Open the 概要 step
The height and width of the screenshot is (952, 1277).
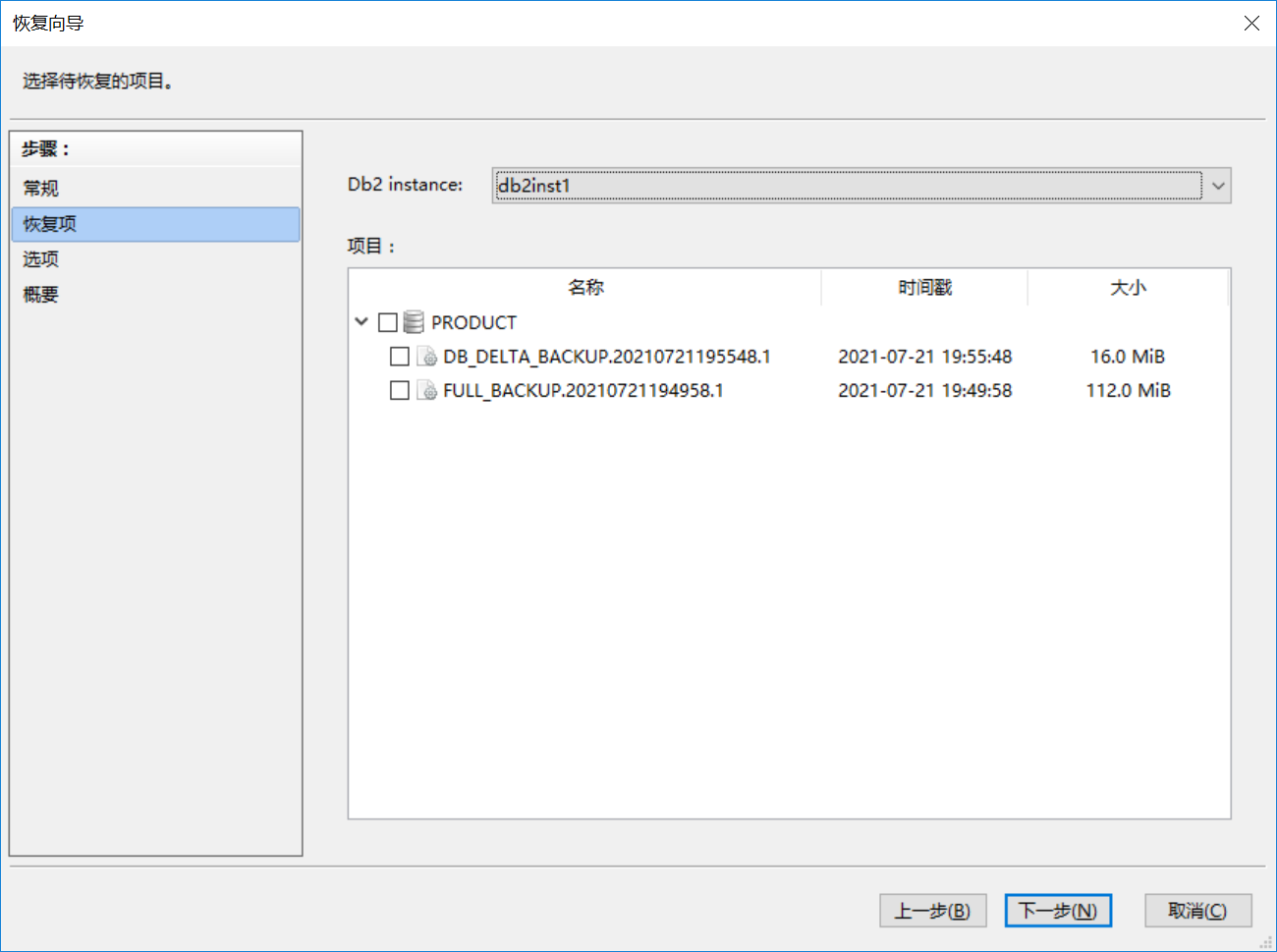point(41,295)
